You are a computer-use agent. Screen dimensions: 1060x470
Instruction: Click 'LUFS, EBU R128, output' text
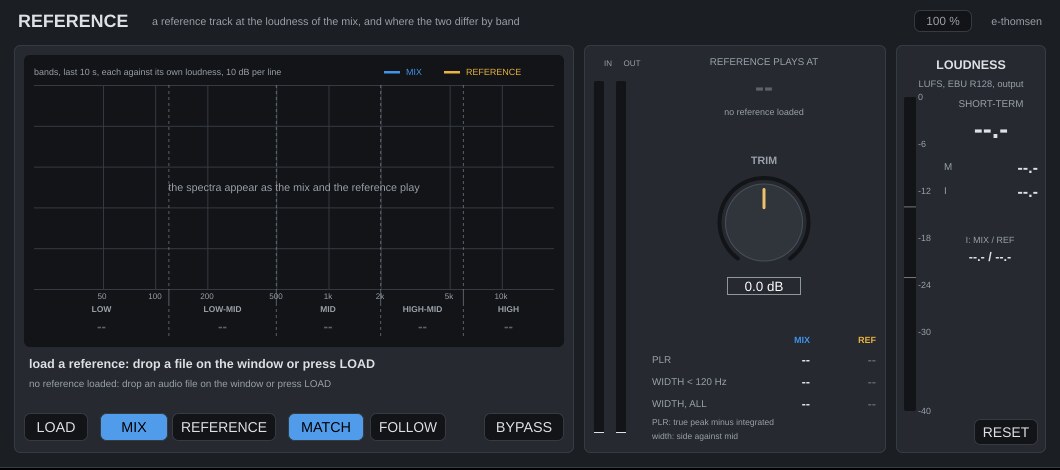[971, 84]
